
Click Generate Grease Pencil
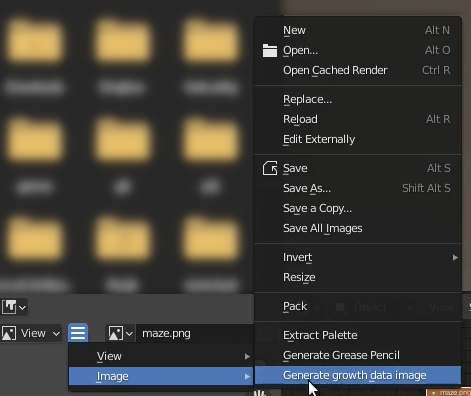click(358, 355)
